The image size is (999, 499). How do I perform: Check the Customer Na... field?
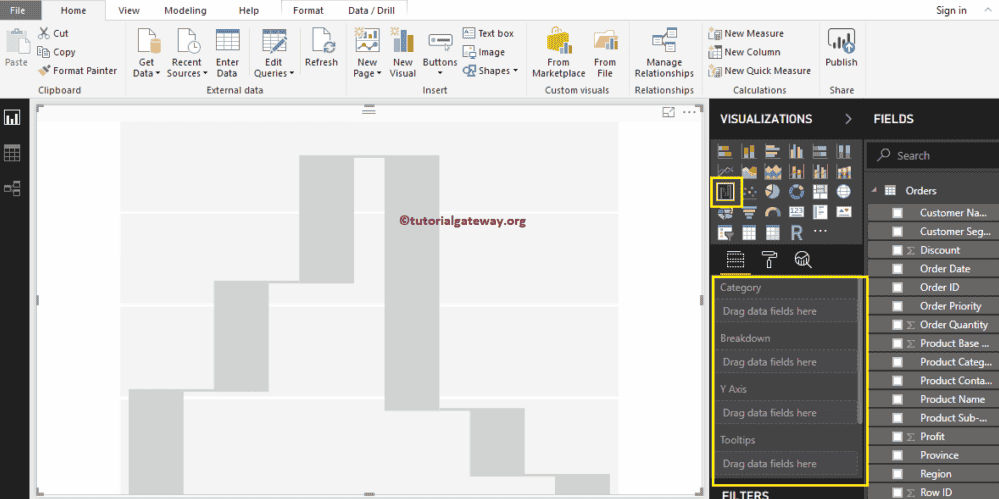click(897, 213)
